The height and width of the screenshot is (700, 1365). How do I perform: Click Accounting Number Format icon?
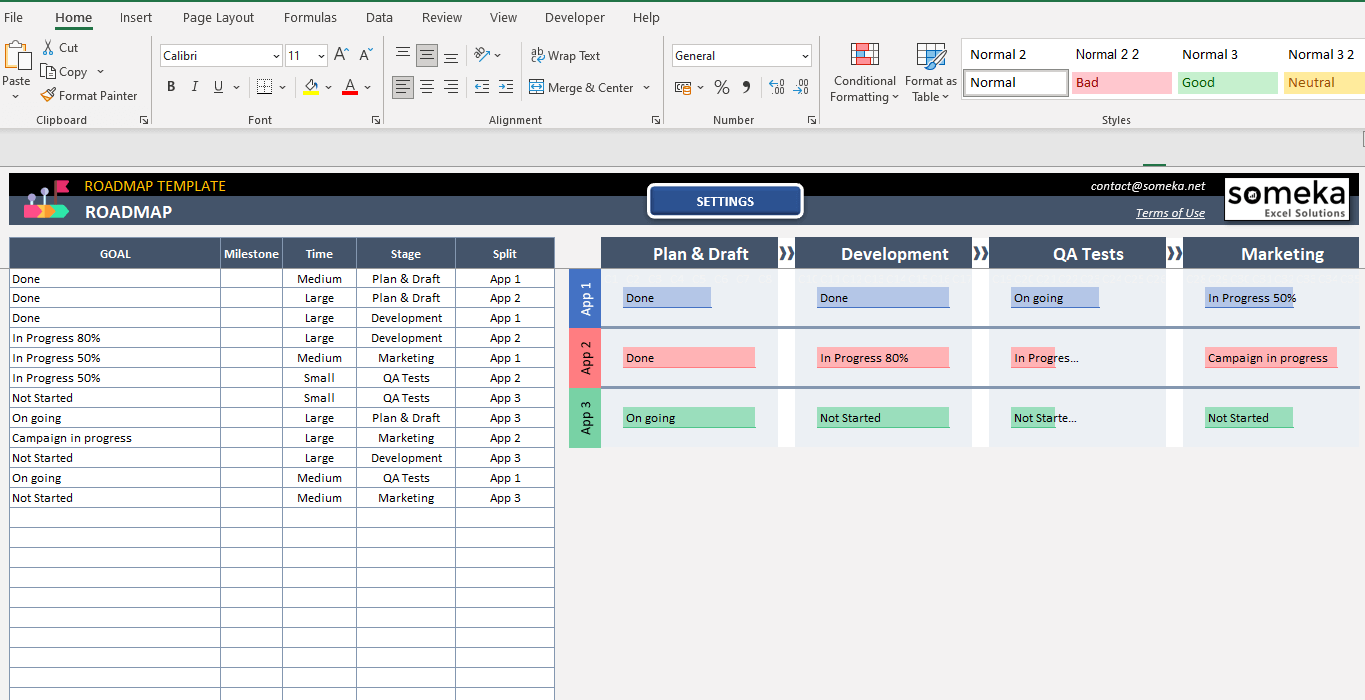[684, 87]
